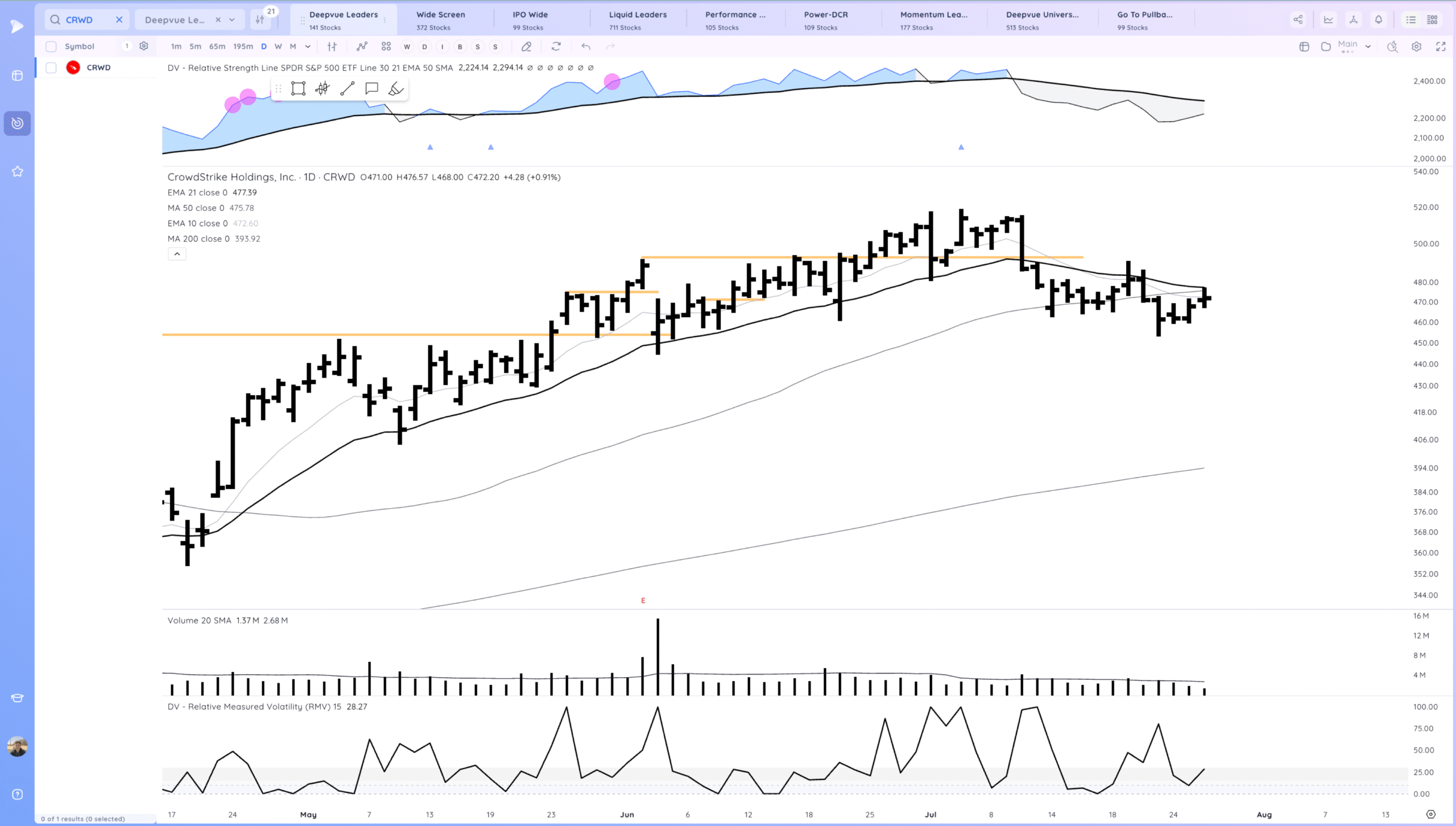
Task: Click the alerts bell icon
Action: point(1378,19)
